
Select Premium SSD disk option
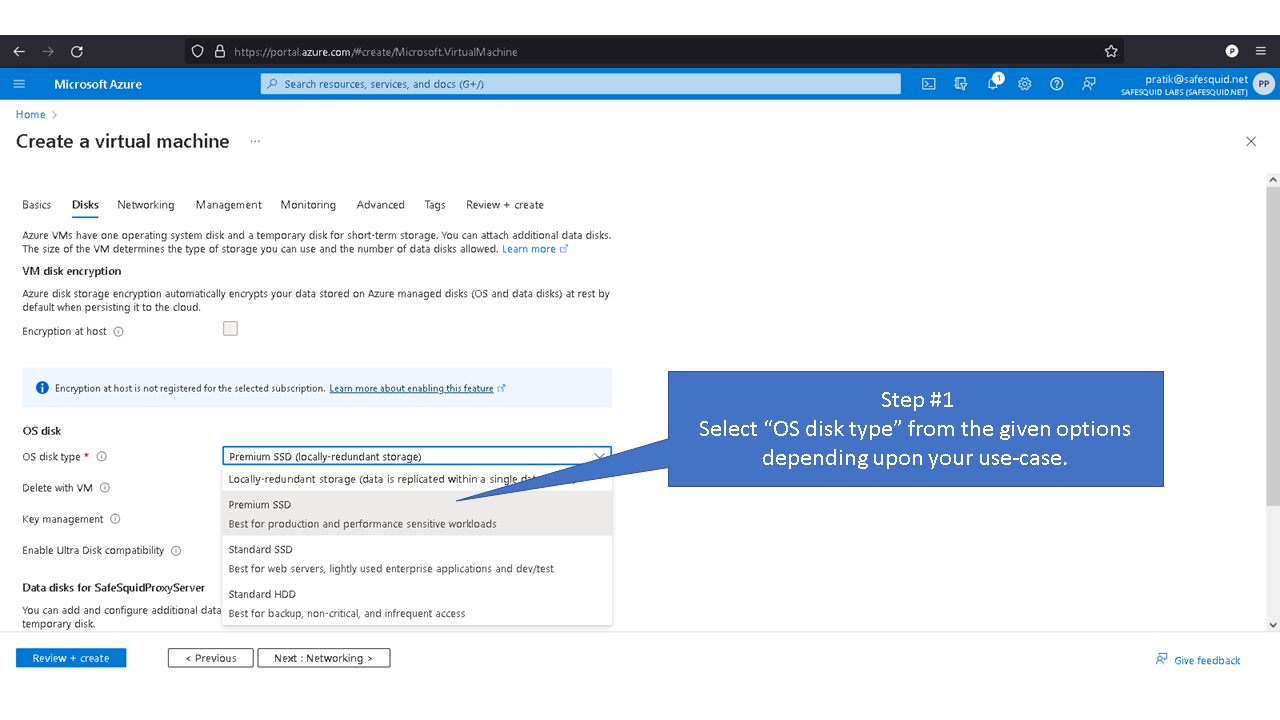click(417, 513)
